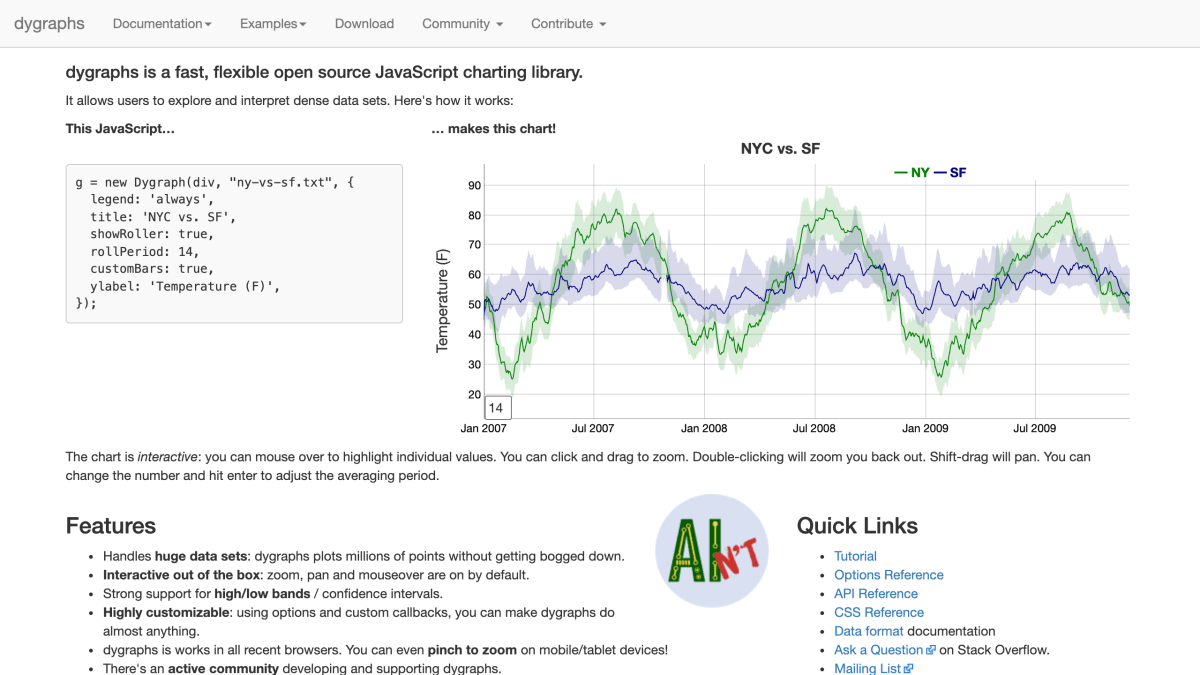Click the Features heading

[111, 526]
